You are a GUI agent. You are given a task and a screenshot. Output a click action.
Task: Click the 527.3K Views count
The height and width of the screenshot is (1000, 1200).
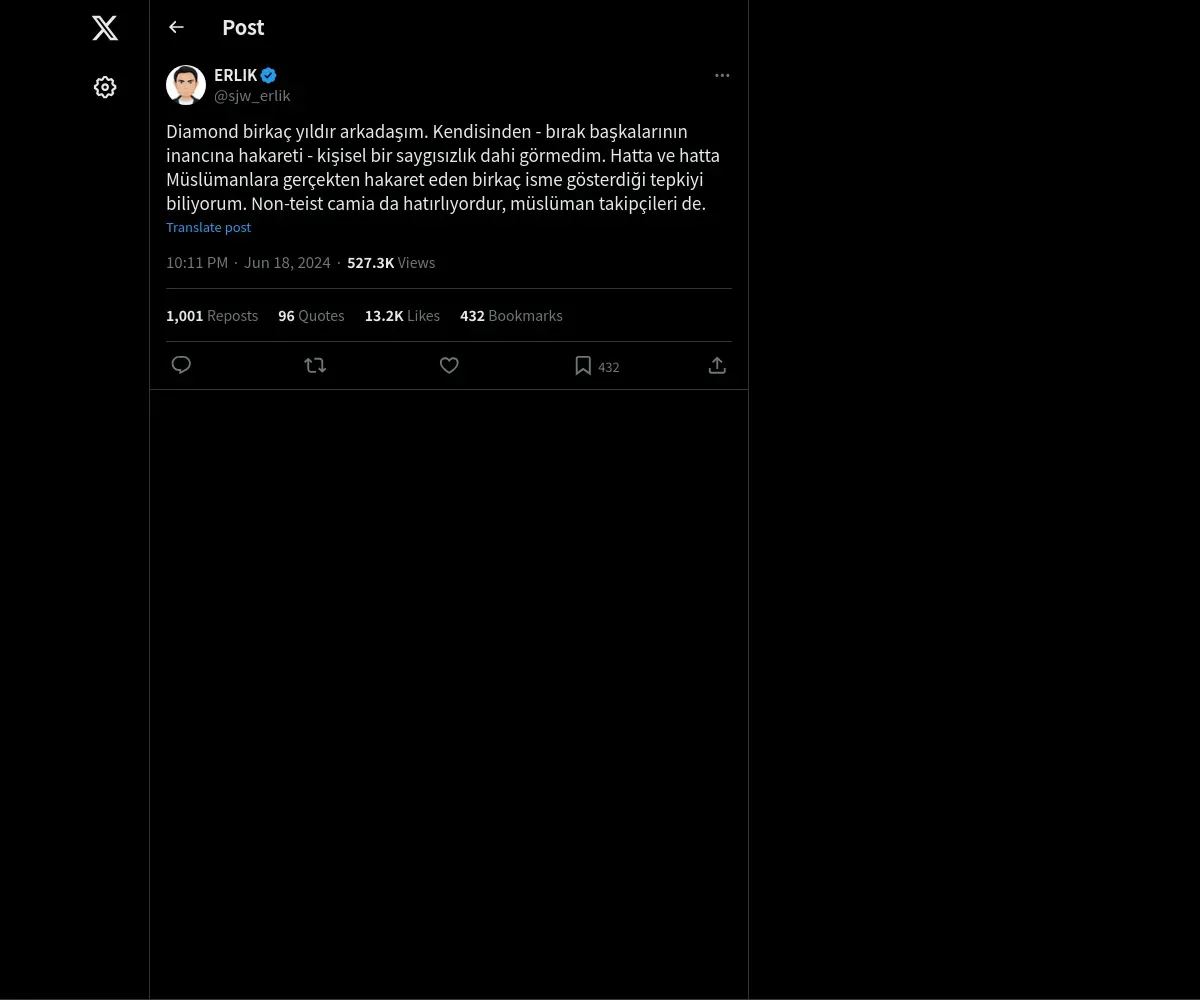[x=391, y=262]
